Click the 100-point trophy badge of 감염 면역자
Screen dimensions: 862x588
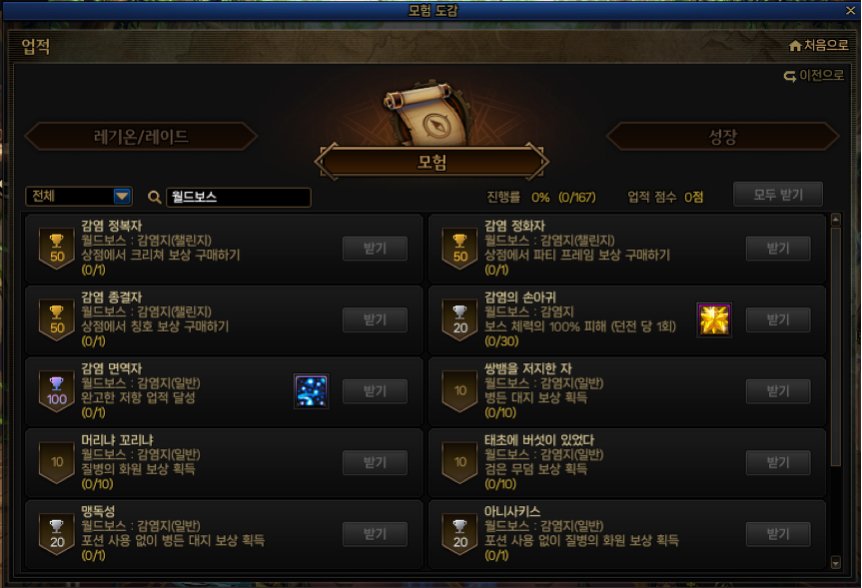point(57,391)
